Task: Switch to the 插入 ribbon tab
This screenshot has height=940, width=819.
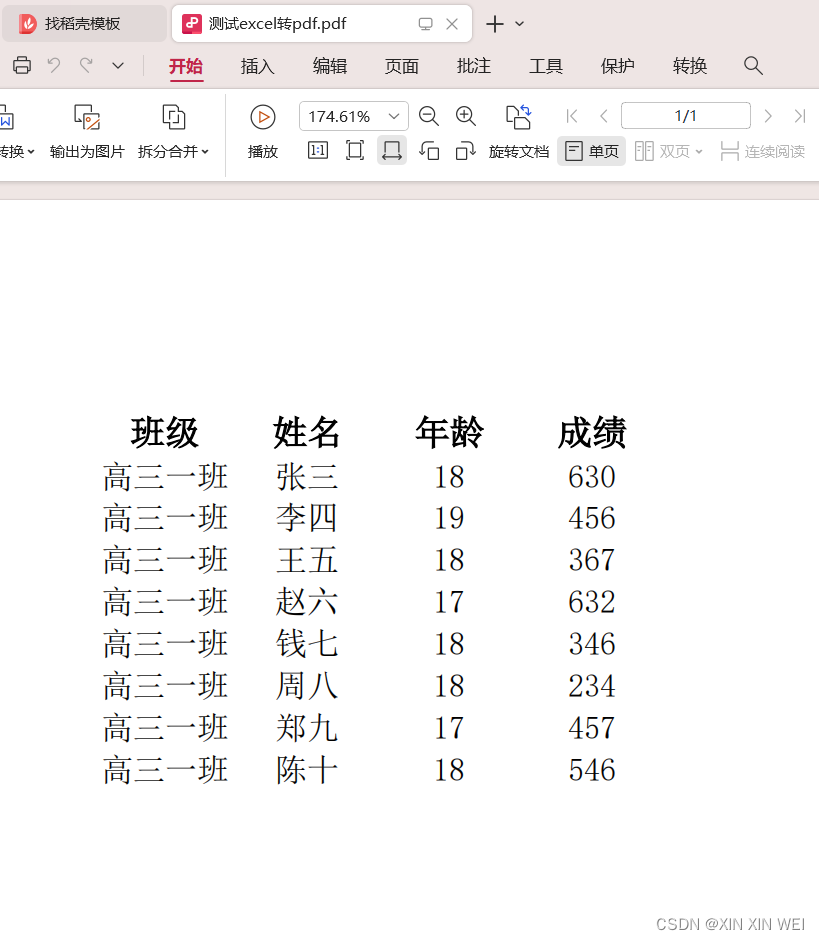Action: click(x=257, y=66)
